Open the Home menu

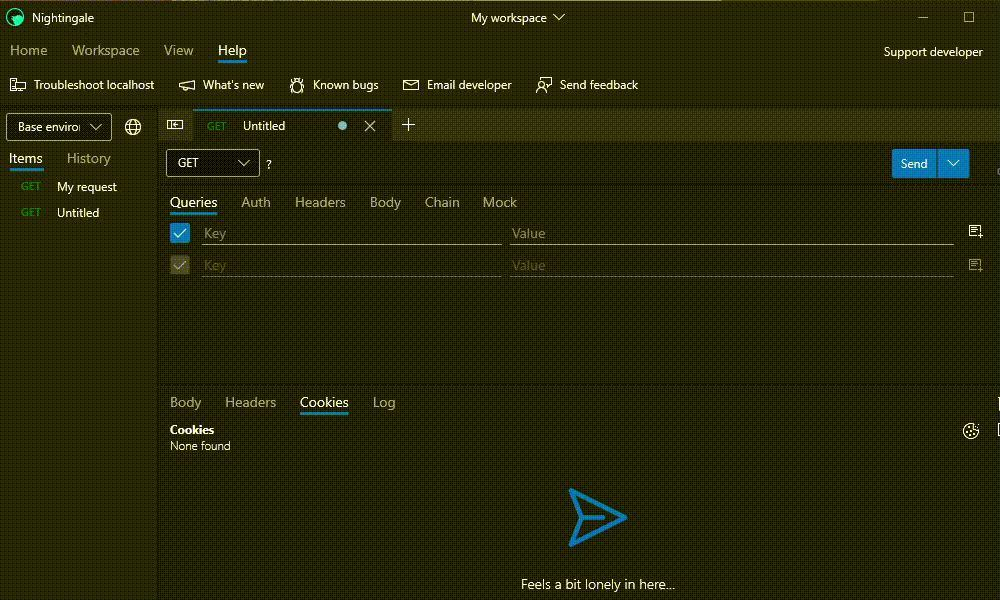click(29, 50)
